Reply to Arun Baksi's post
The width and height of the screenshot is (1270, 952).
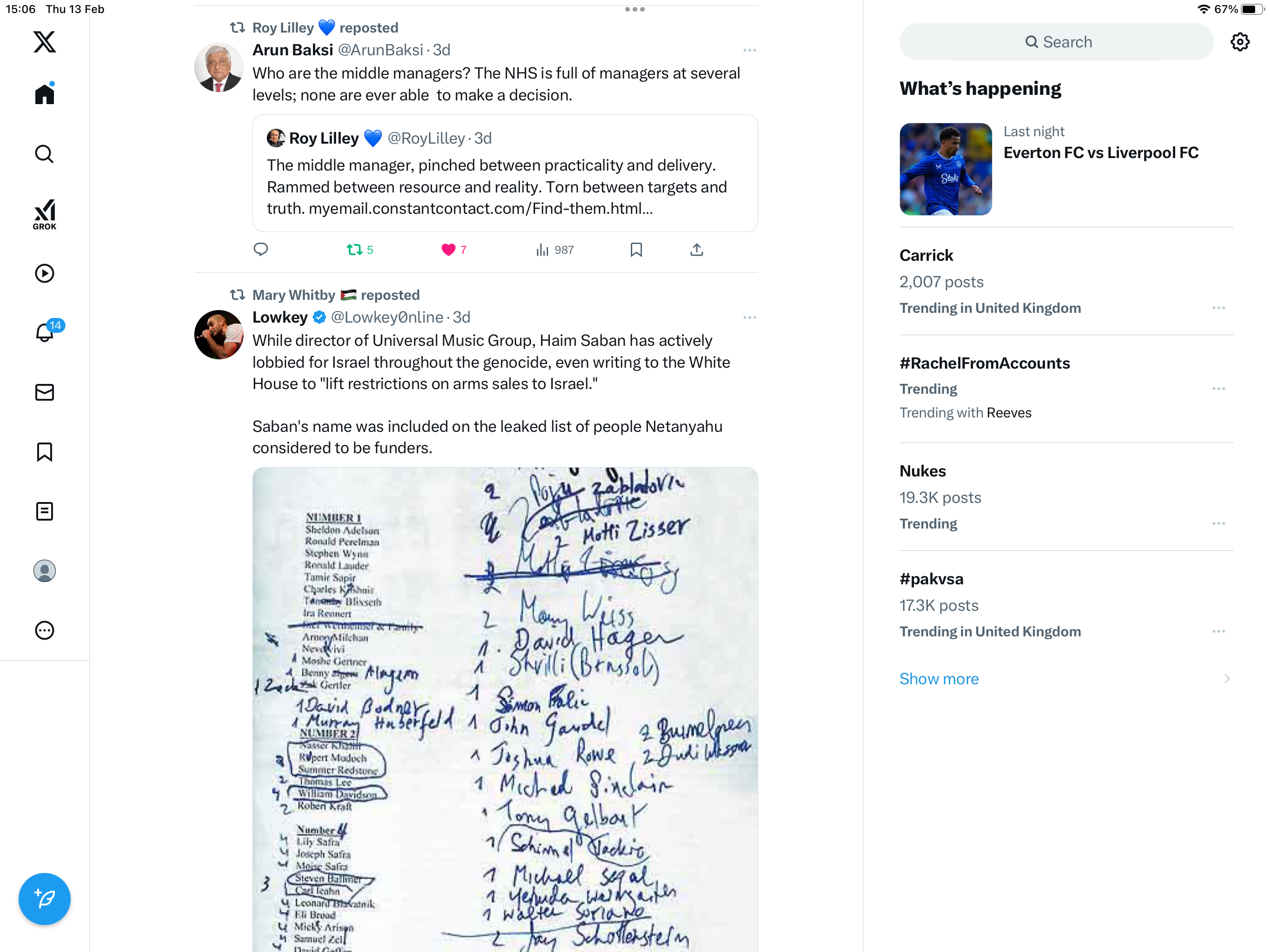coord(261,250)
